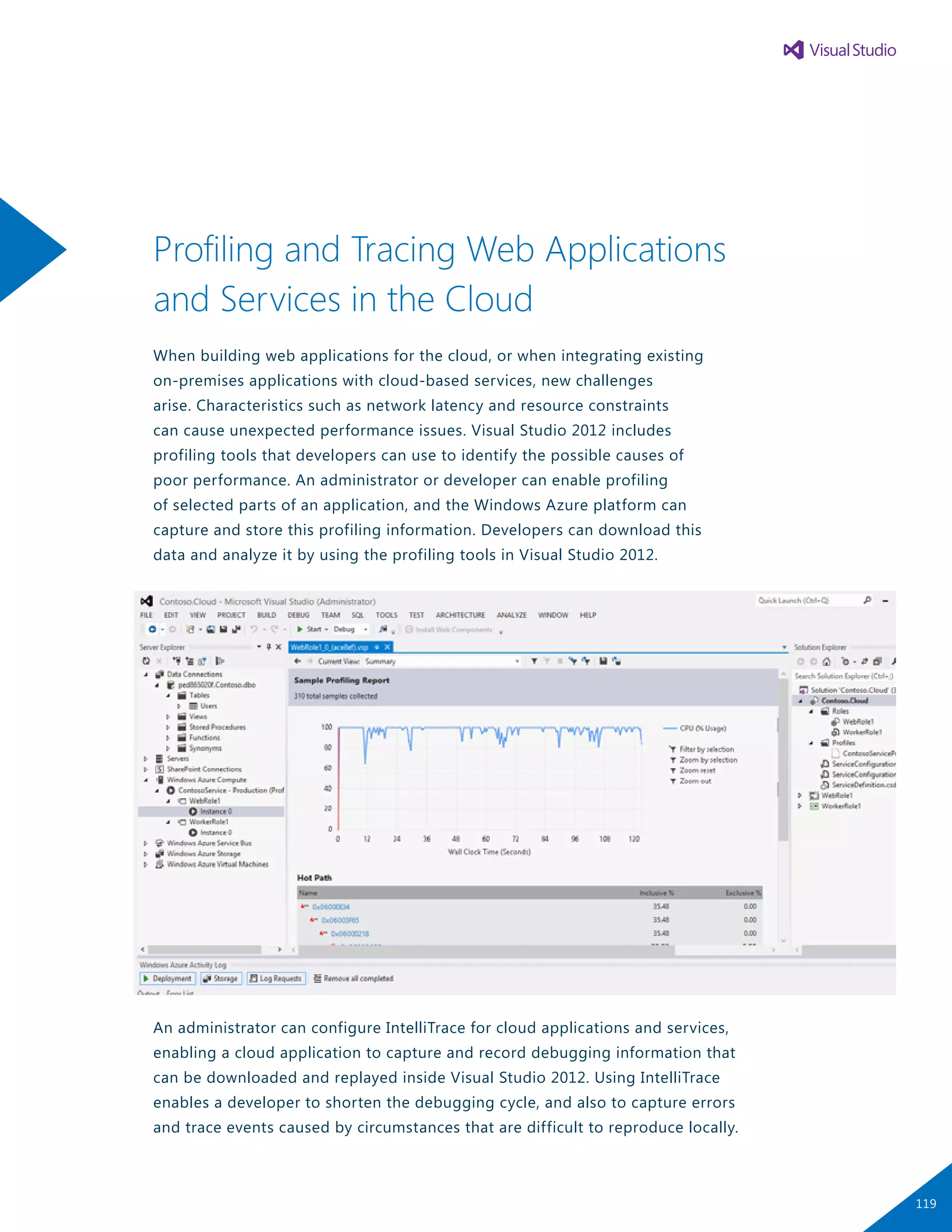Viewport: 952px width, 1232px height.
Task: Click the Sync with Active Document icon in Solution Explorer
Action: click(865, 661)
